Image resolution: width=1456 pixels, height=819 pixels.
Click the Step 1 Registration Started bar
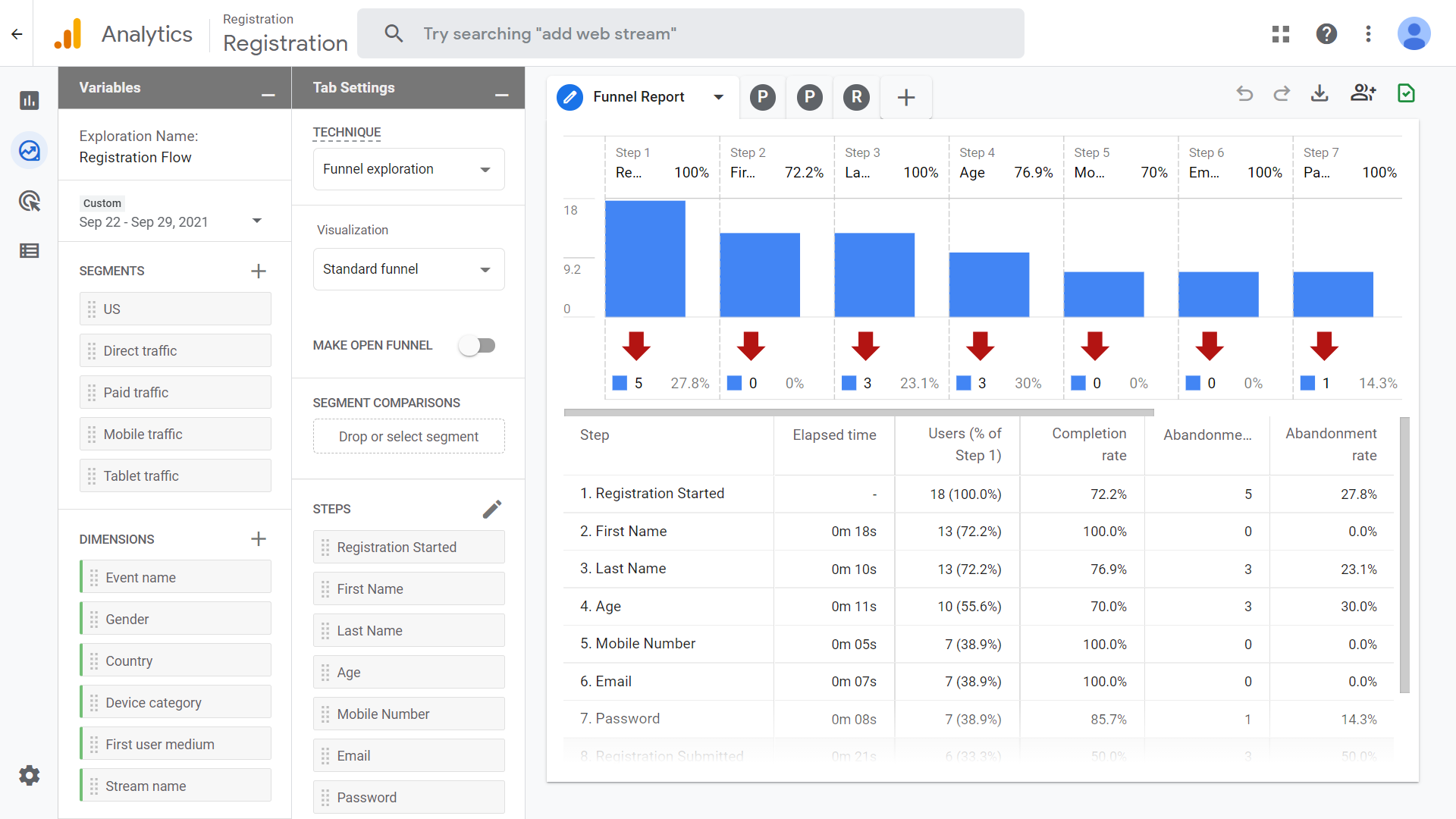pyautogui.click(x=645, y=259)
